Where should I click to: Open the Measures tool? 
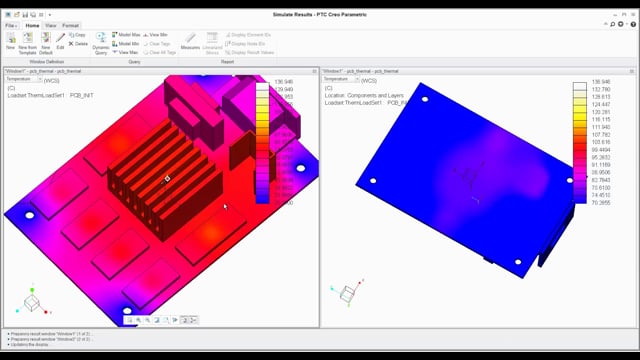pos(190,41)
